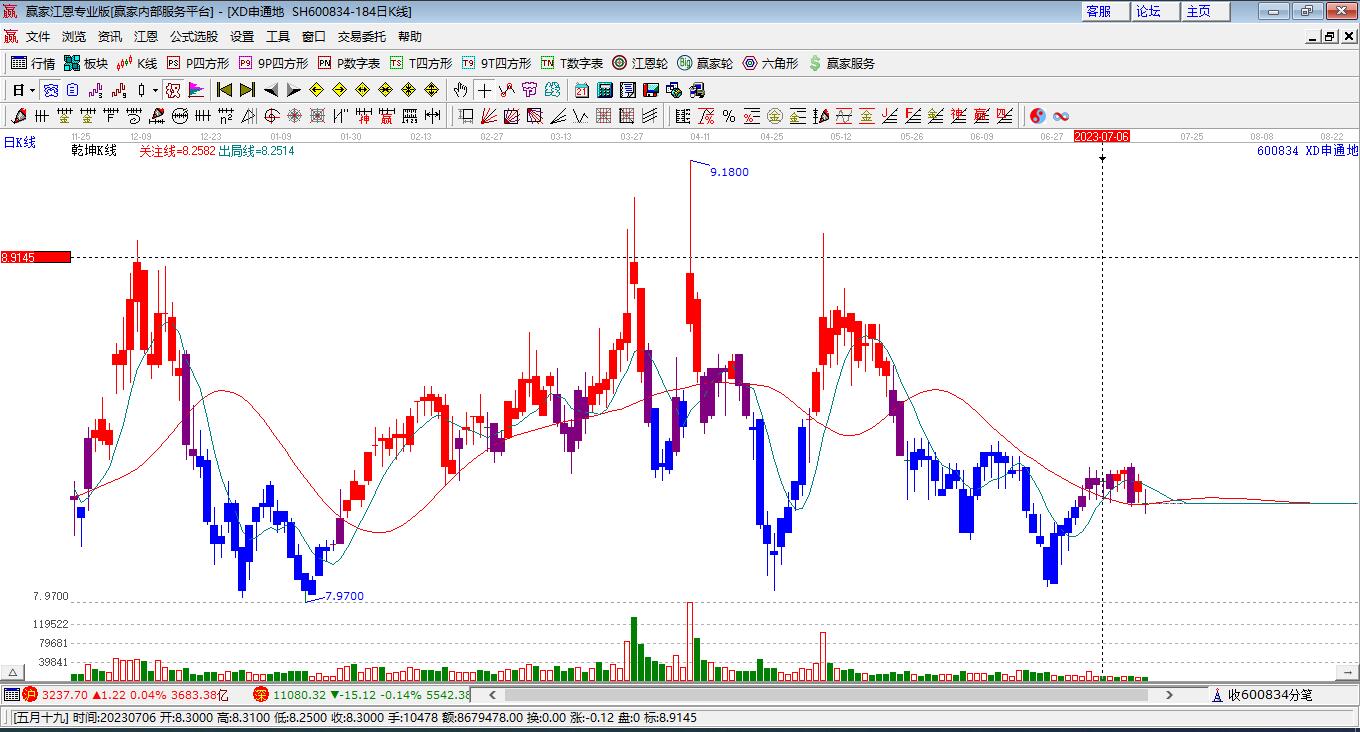Open the 日 period dropdown
The width and height of the screenshot is (1360, 732).
click(24, 90)
